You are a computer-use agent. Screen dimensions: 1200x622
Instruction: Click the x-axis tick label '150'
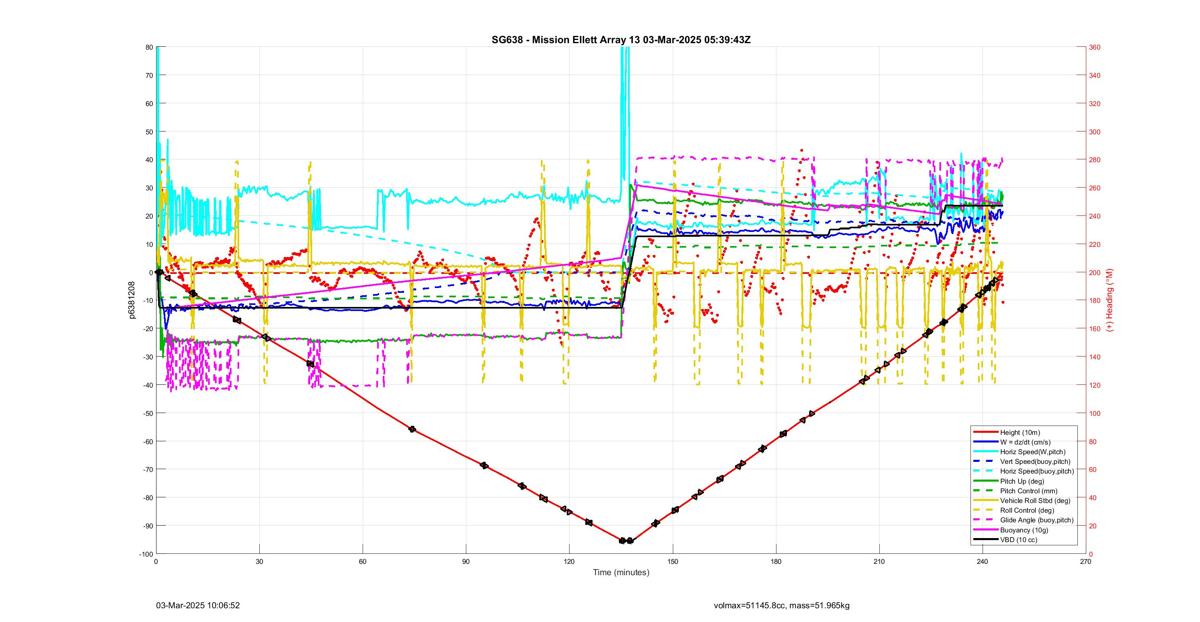672,561
